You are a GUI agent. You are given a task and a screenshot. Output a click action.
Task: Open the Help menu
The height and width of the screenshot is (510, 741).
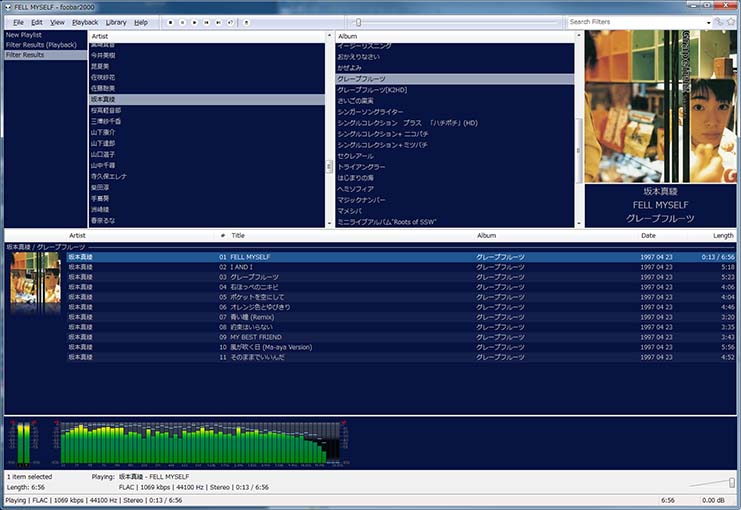click(x=141, y=22)
